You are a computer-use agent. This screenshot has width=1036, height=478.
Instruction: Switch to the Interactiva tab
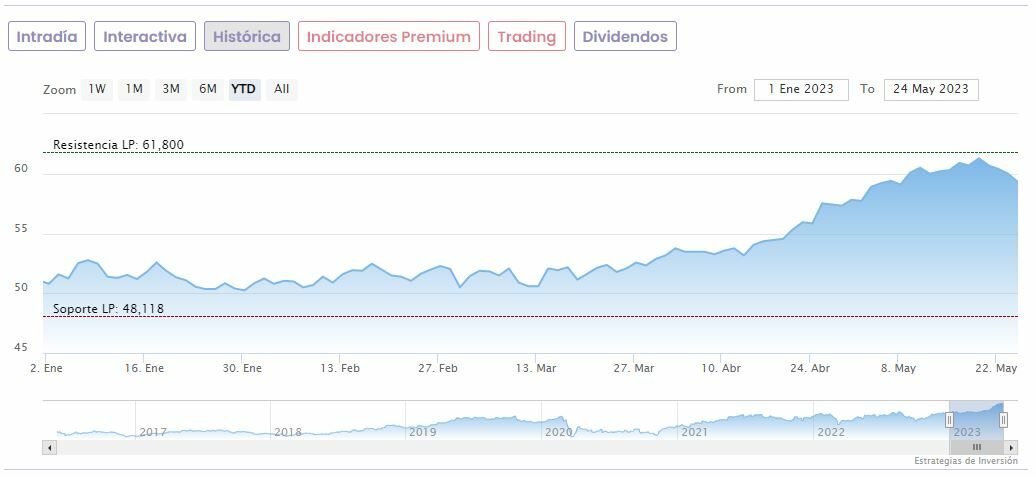[x=145, y=37]
